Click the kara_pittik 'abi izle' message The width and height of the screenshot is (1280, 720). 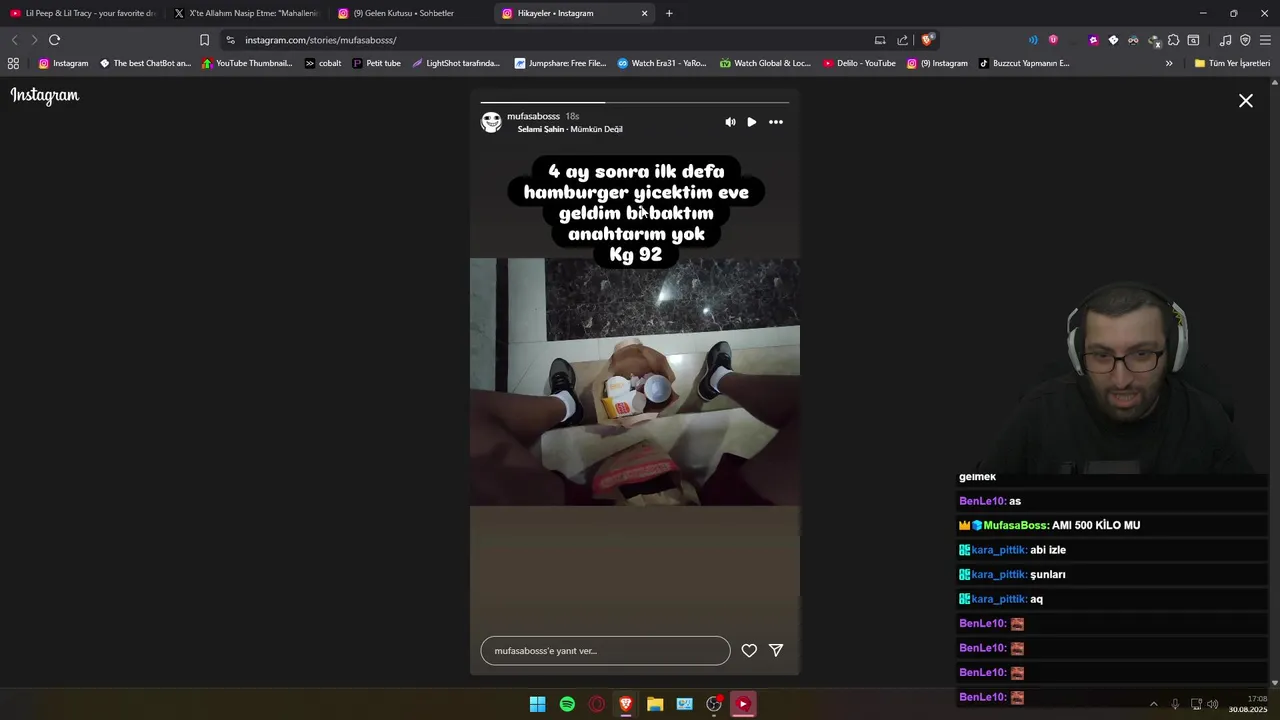[x=1012, y=550]
